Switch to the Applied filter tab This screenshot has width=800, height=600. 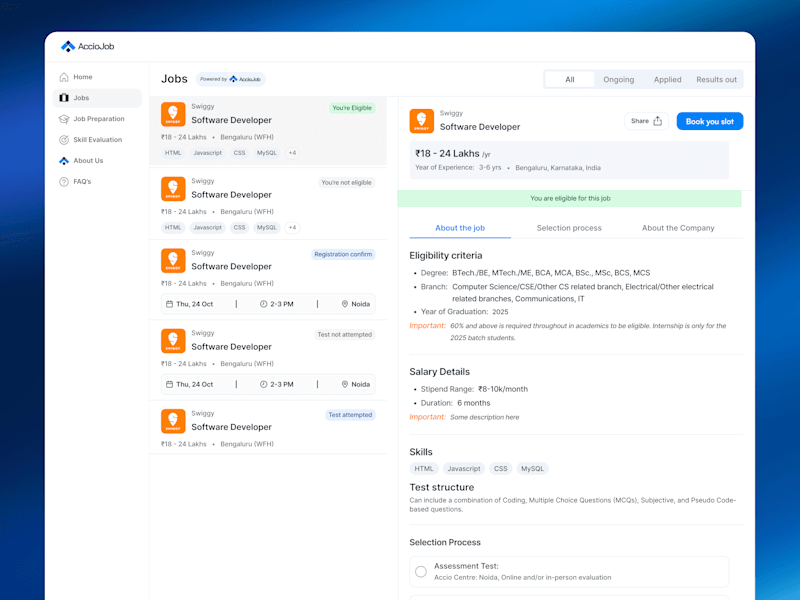667,80
